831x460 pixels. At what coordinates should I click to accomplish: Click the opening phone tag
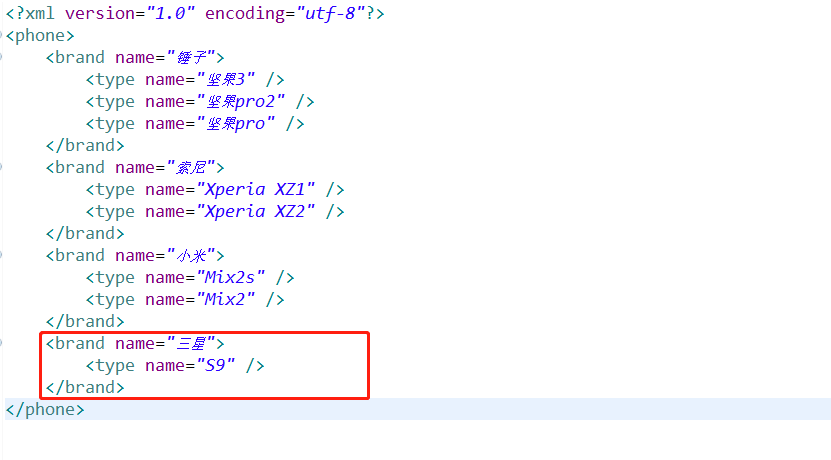[40, 36]
